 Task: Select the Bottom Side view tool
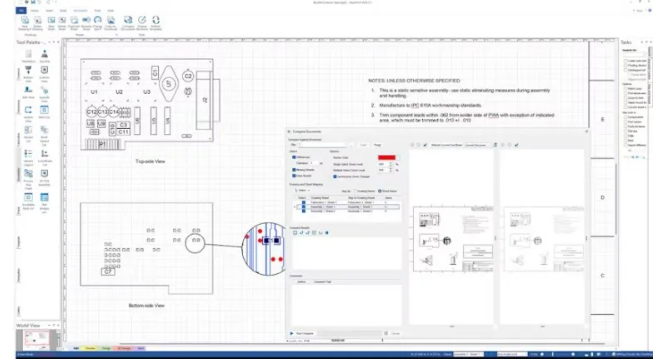pos(28,73)
